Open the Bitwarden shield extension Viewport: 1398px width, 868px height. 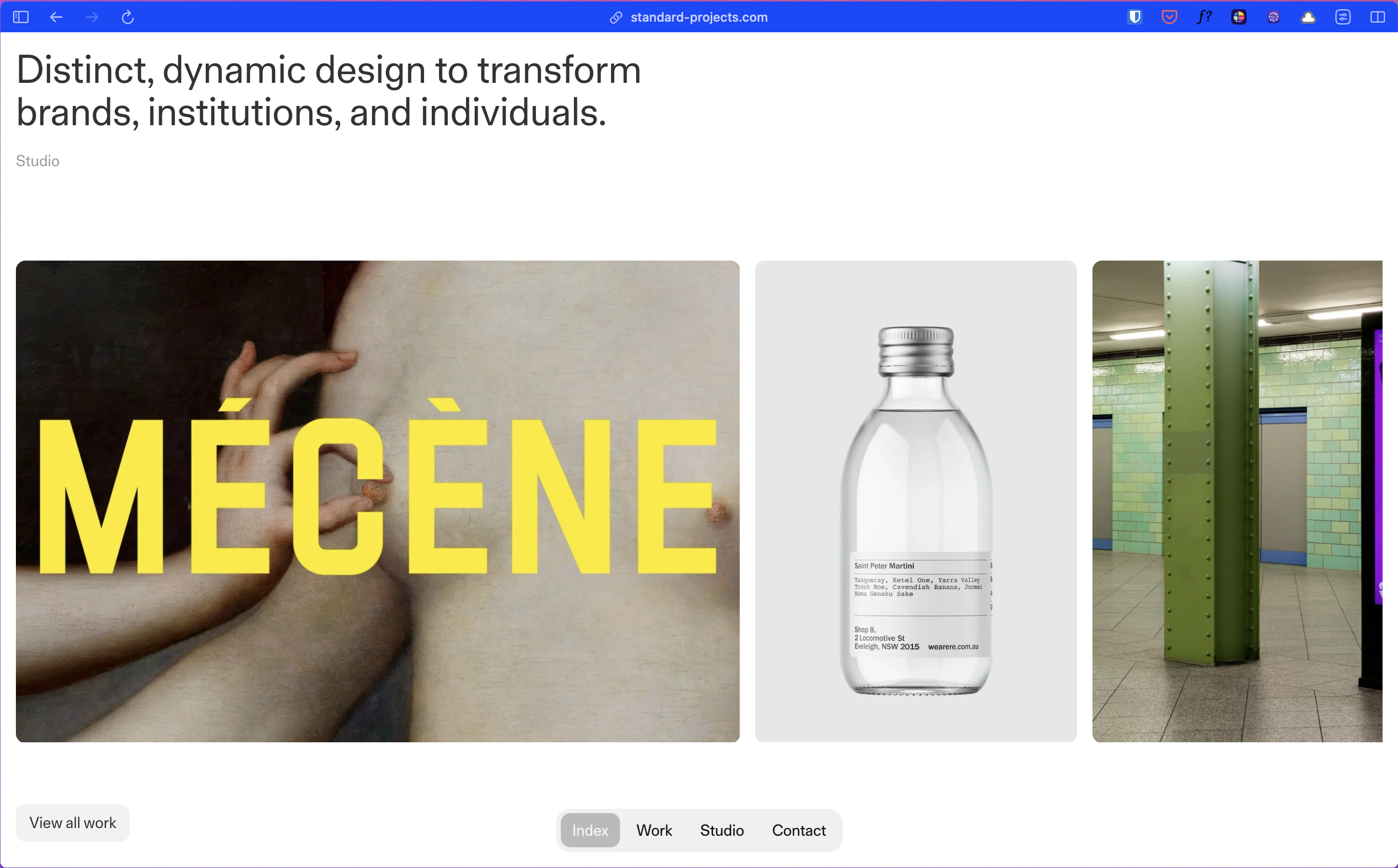pyautogui.click(x=1134, y=17)
